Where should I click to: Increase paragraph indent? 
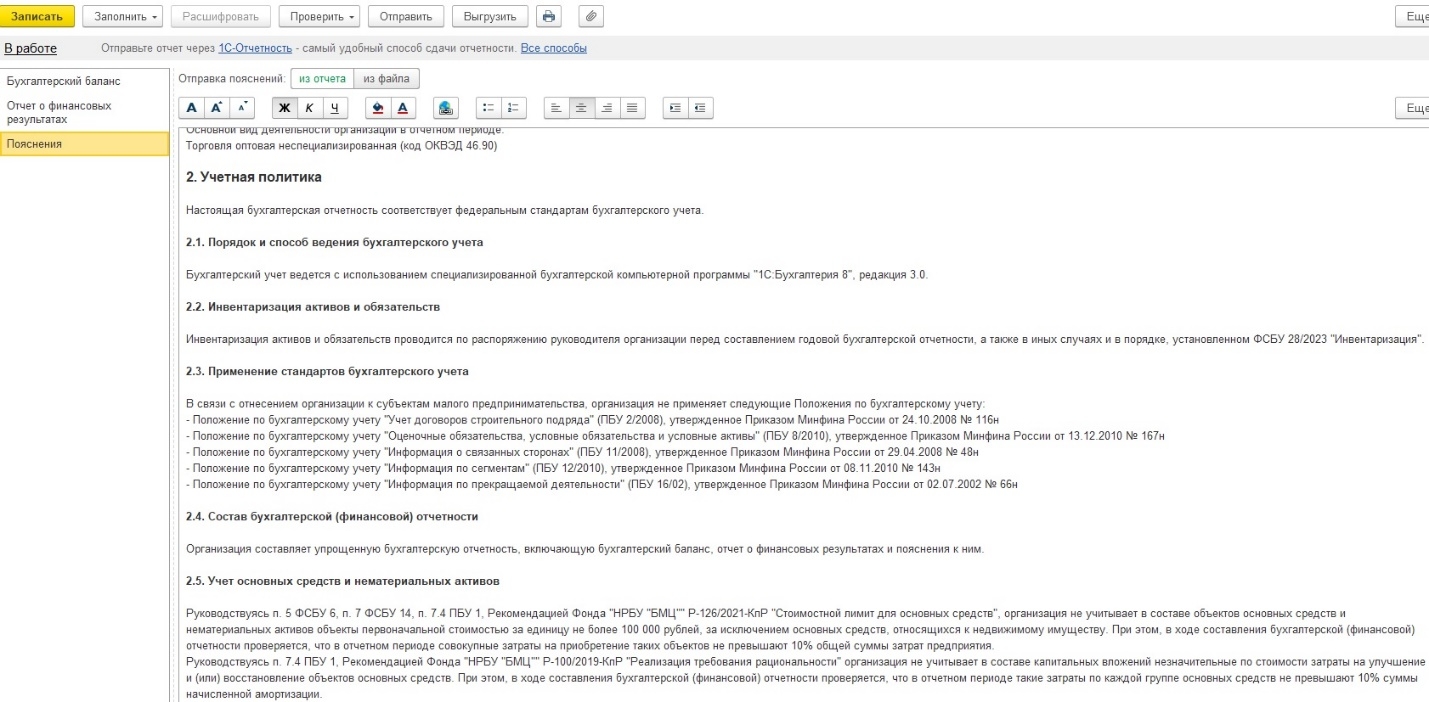click(x=677, y=108)
